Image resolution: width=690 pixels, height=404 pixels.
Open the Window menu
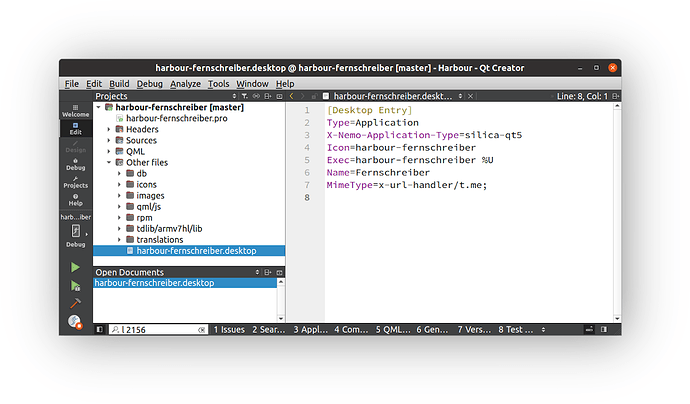click(x=252, y=84)
